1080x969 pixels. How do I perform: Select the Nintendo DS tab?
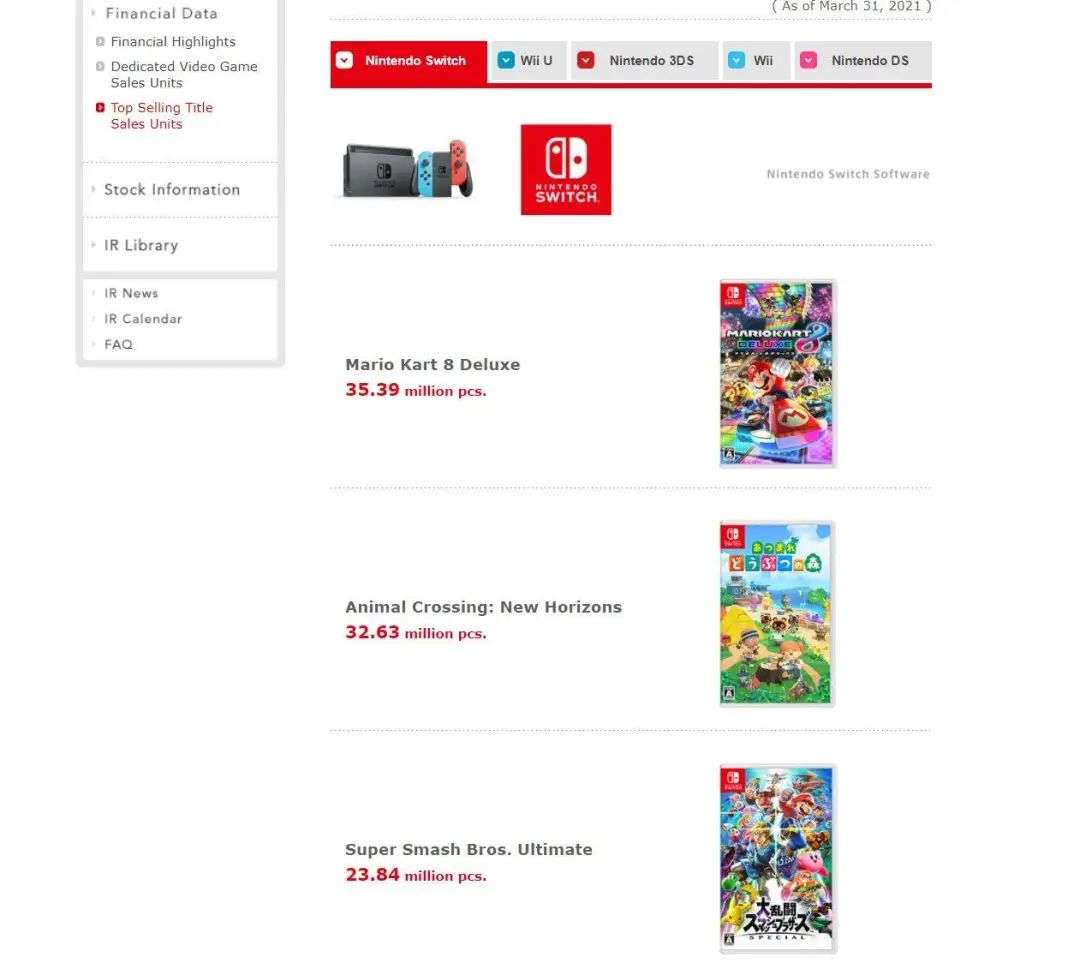coord(862,61)
